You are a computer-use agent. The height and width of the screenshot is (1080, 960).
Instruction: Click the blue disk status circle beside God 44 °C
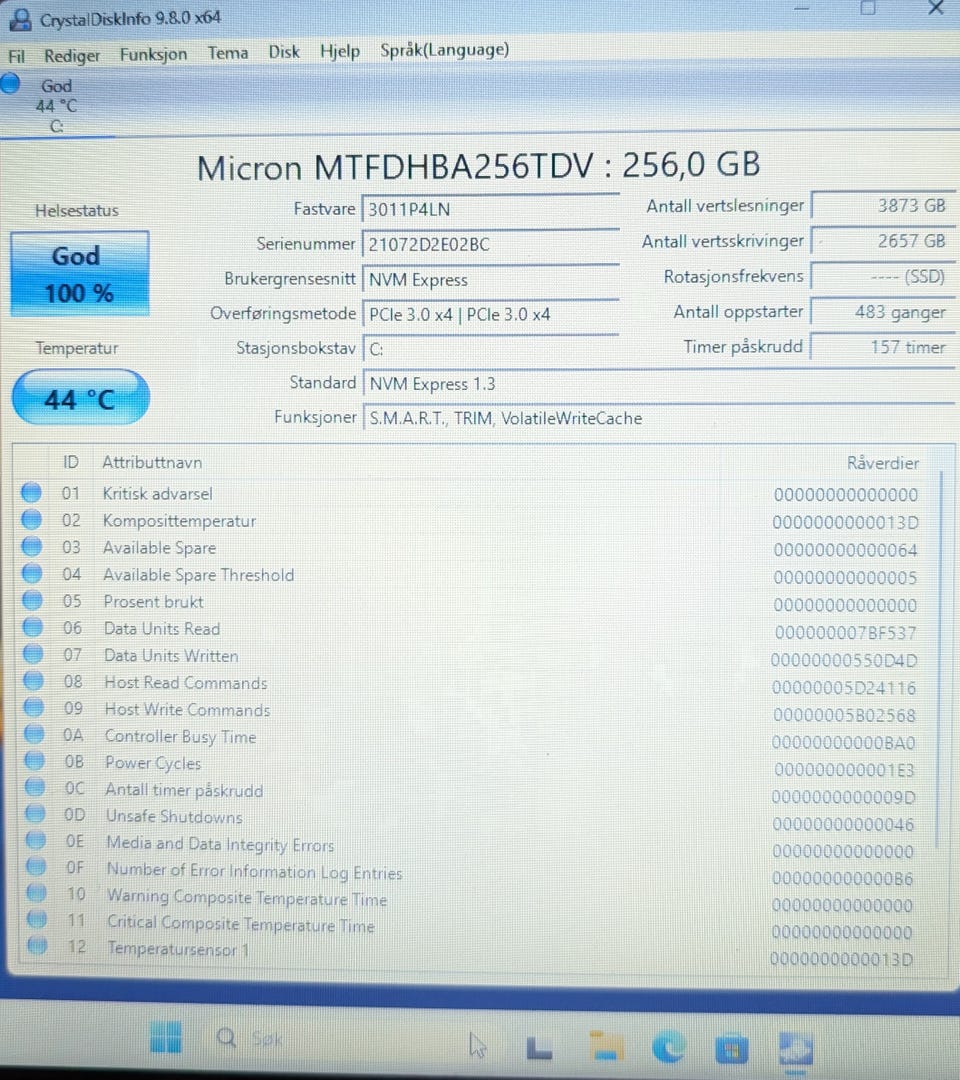(10, 83)
